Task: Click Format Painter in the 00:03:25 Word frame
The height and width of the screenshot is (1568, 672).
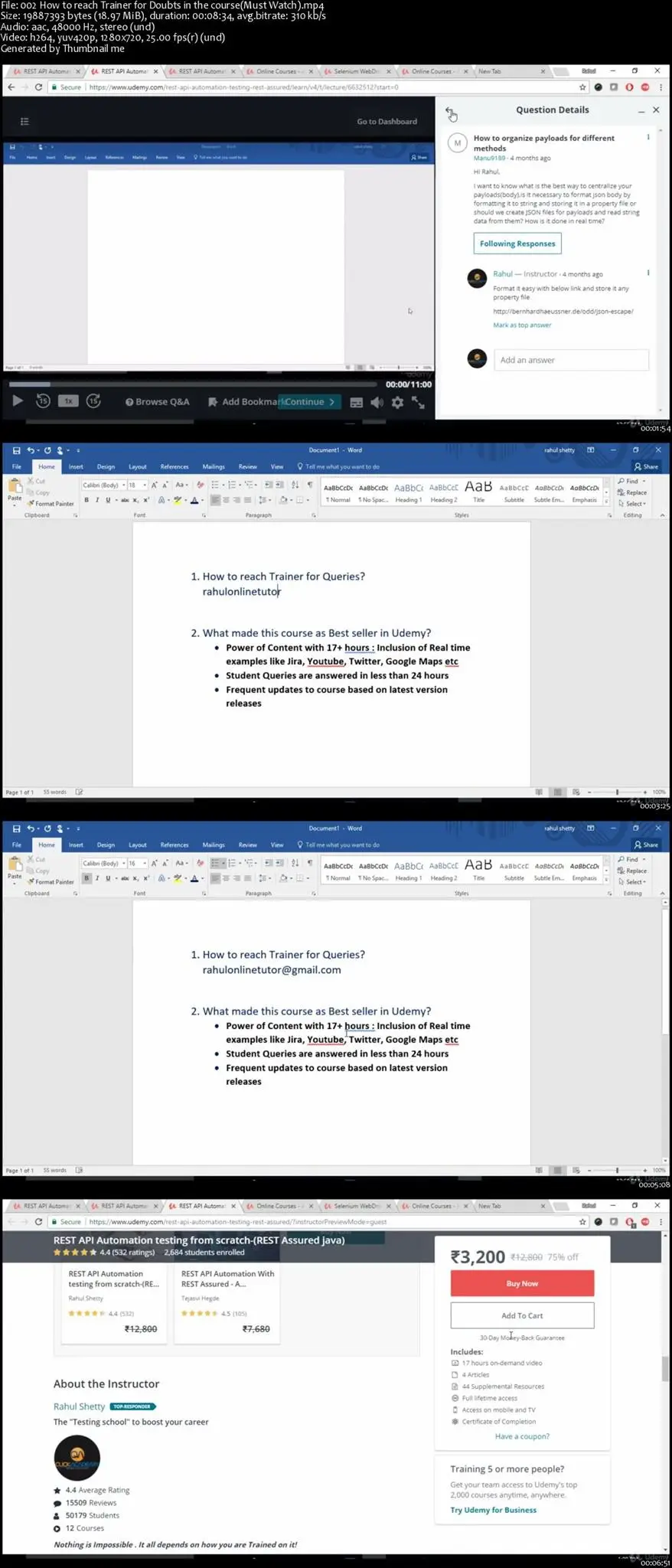Action: [x=51, y=504]
